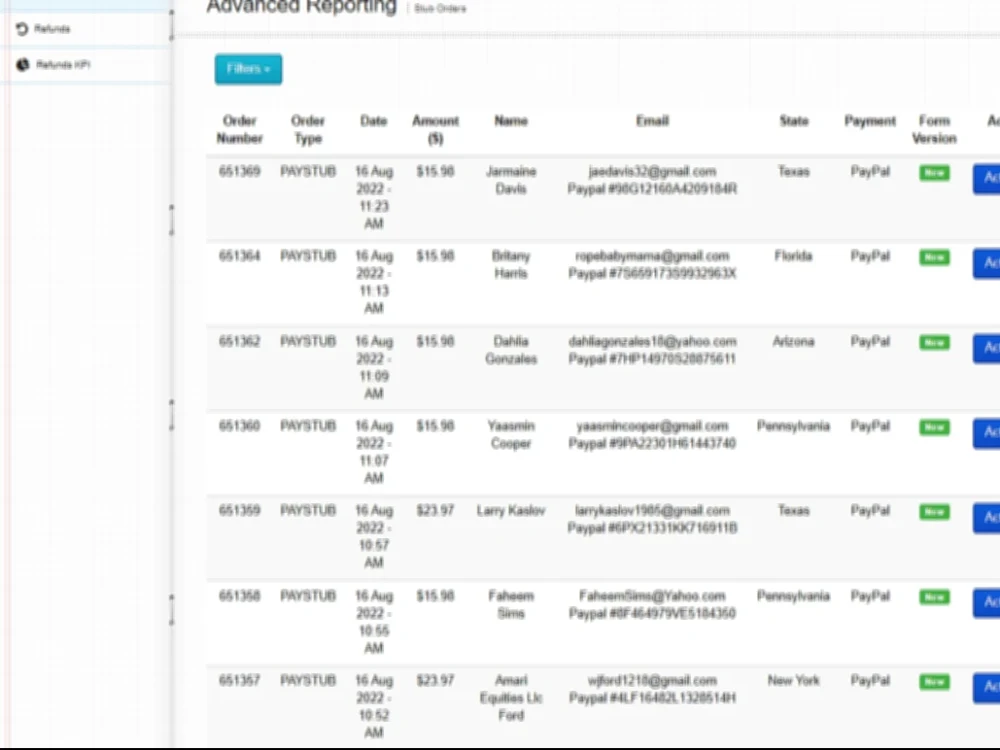
Task: Click the New form version badge on order 651364
Action: (x=932, y=258)
